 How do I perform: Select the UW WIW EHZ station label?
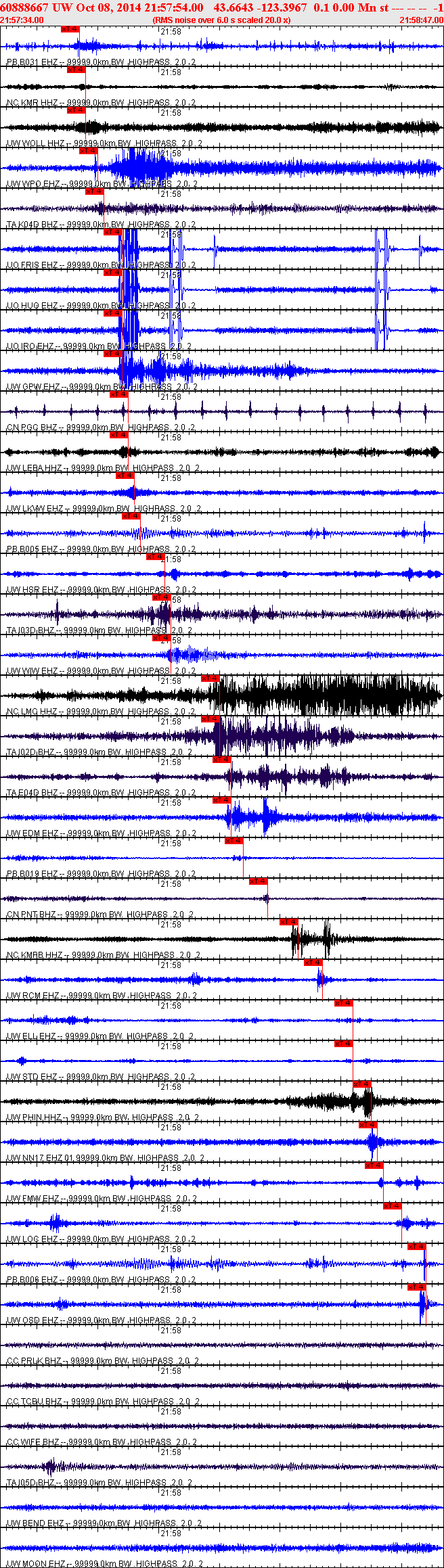102,671
